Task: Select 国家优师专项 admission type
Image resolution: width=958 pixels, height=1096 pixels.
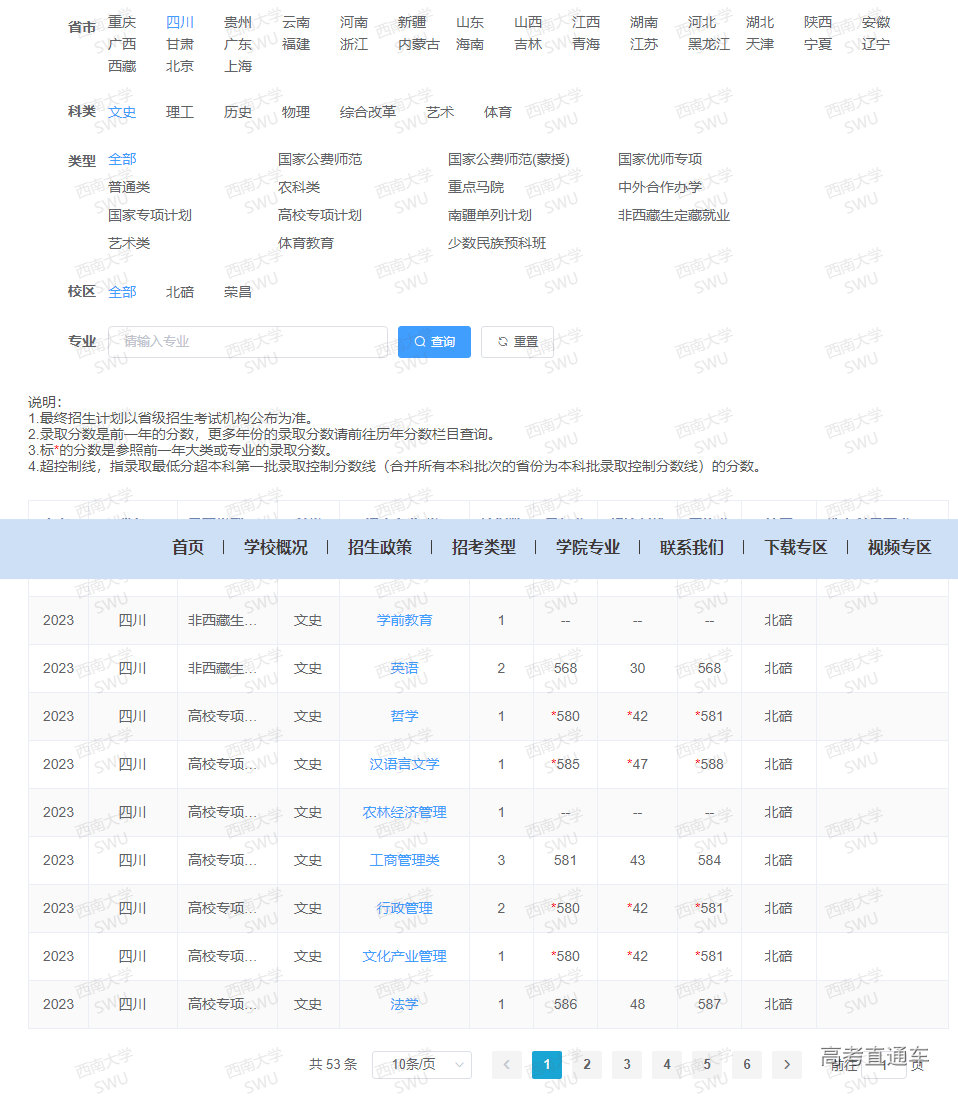Action: pos(660,159)
